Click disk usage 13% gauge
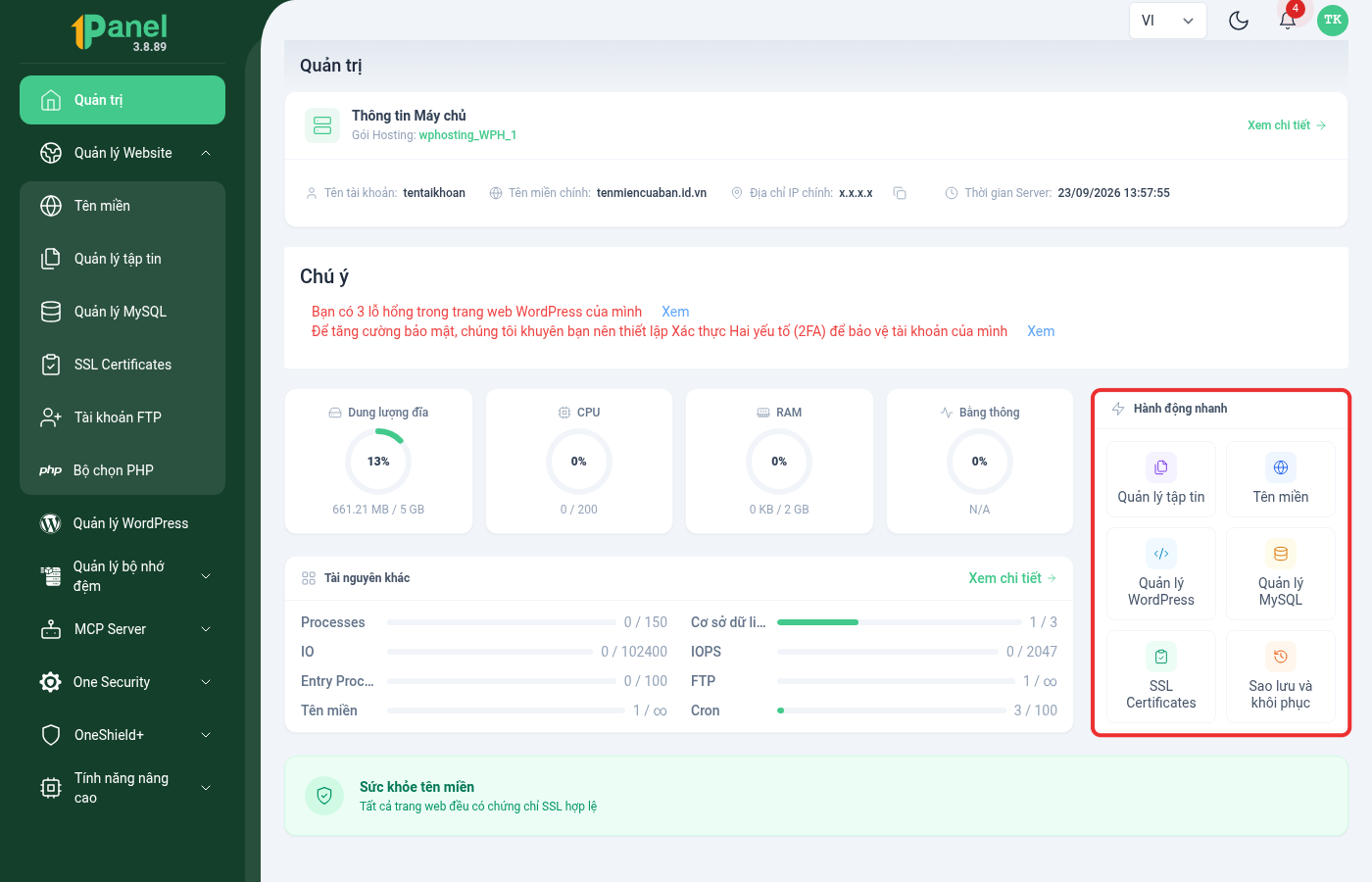This screenshot has height=882, width=1372. click(x=378, y=462)
